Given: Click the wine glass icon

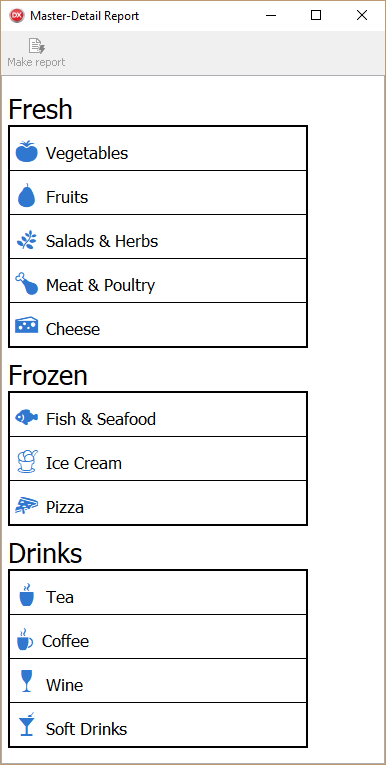Looking at the screenshot, I should 26,681.
